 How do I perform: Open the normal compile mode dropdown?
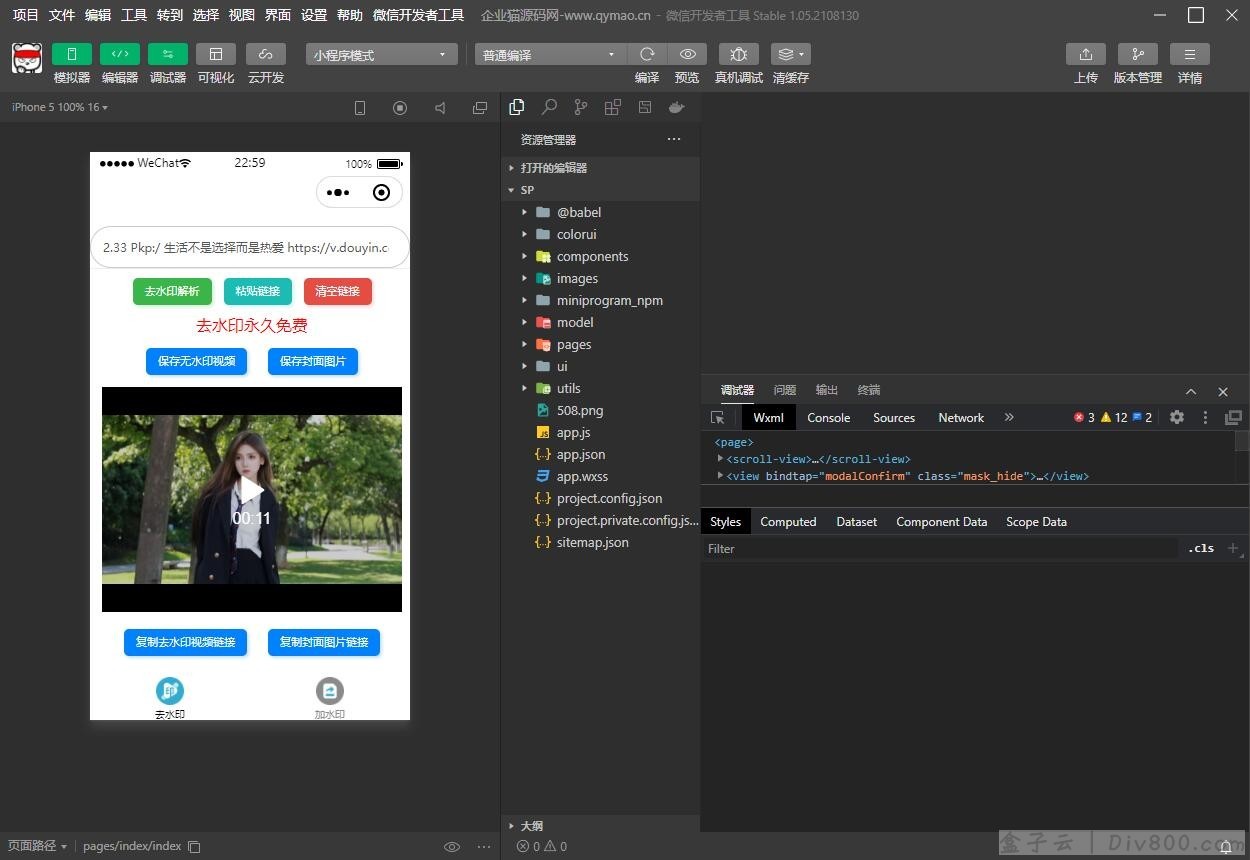tap(550, 55)
